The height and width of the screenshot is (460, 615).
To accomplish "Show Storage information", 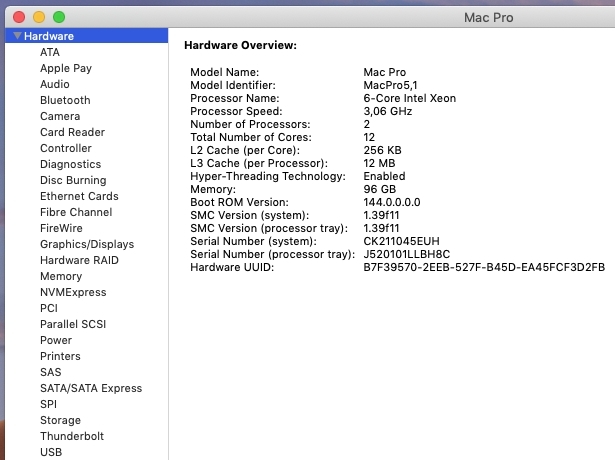I will (x=60, y=420).
